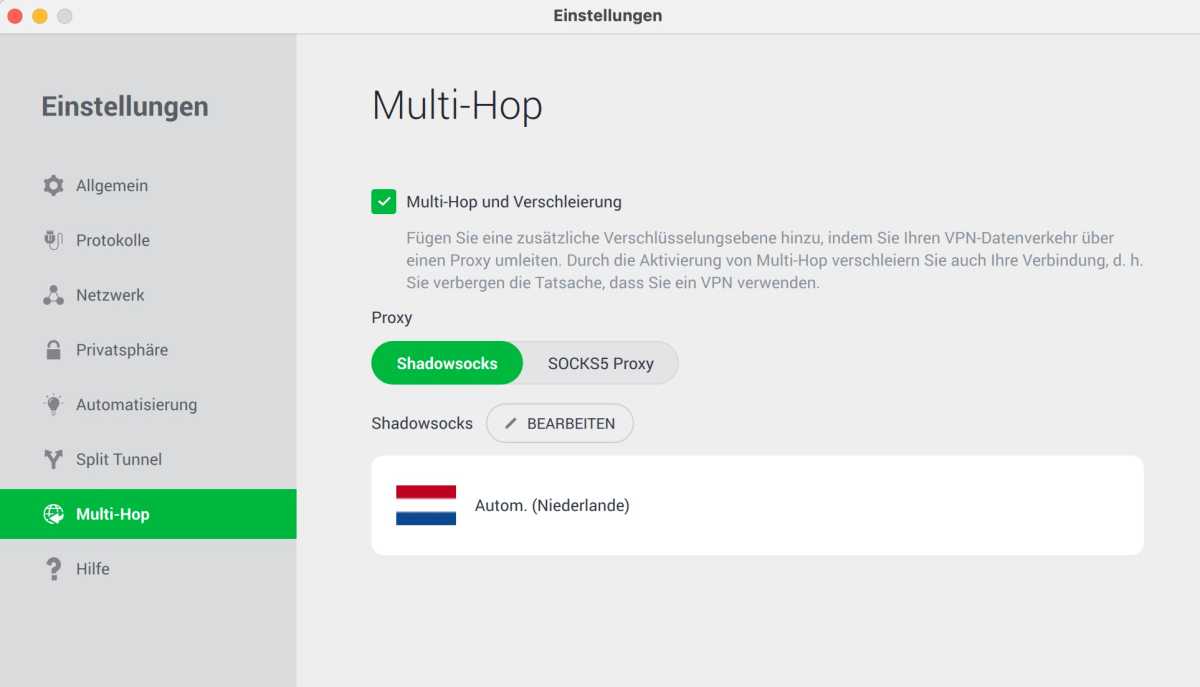Click the Split Tunnel fork icon
Image resolution: width=1200 pixels, height=687 pixels.
tap(53, 460)
